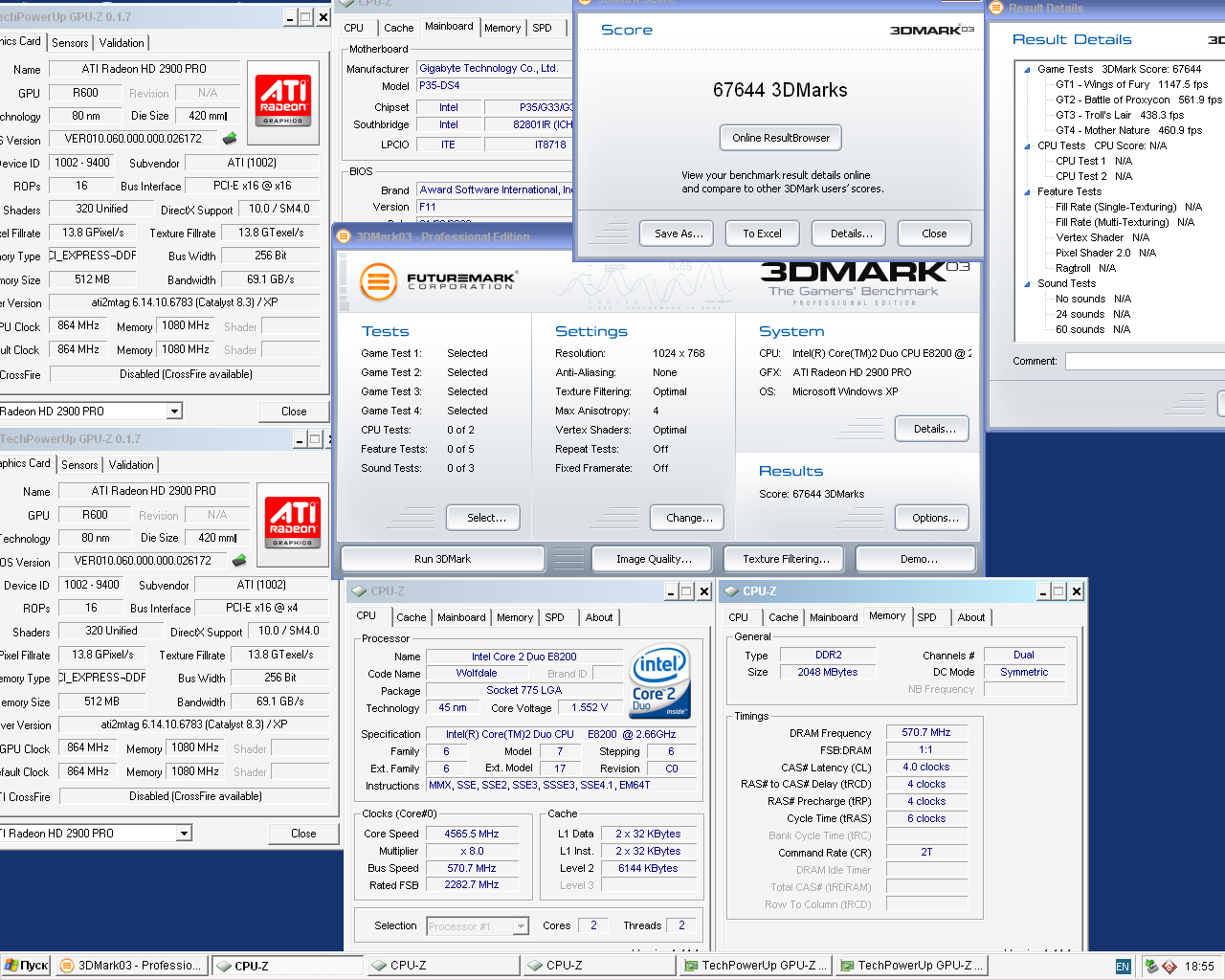Open the EN language indicator in taskbar

(x=1123, y=967)
